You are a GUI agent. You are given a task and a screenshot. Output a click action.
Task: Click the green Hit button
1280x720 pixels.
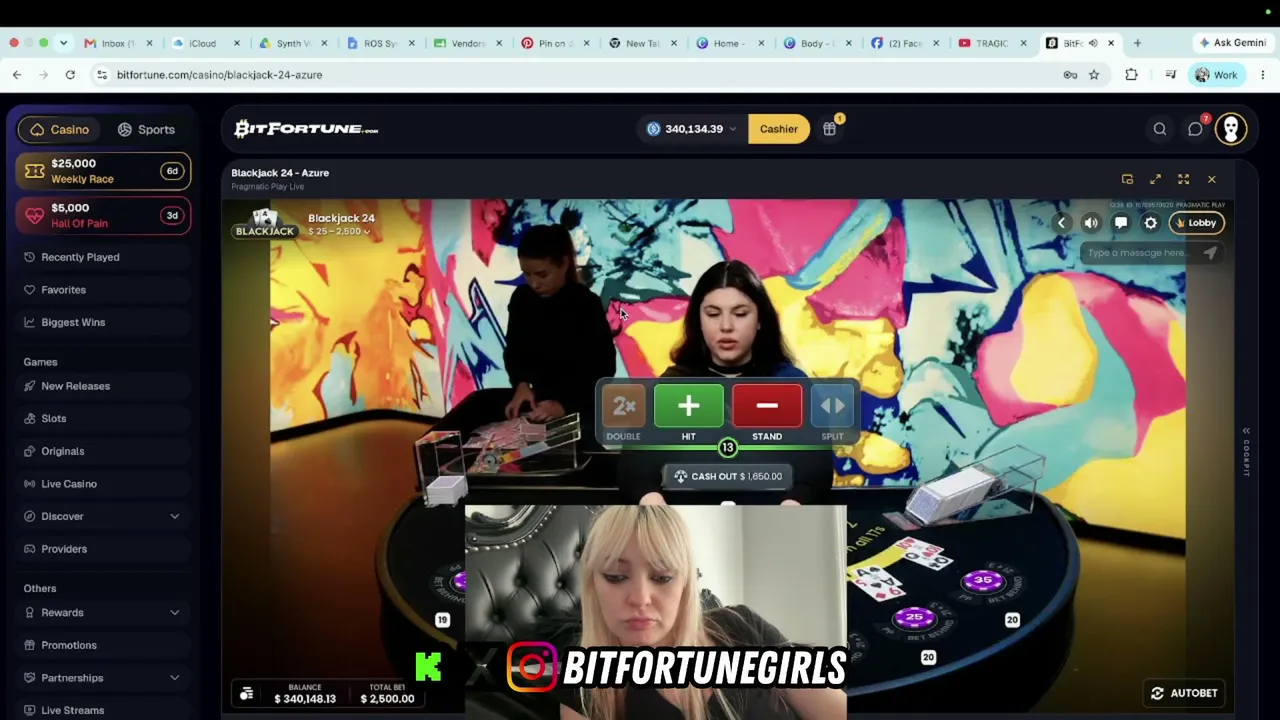click(x=688, y=406)
